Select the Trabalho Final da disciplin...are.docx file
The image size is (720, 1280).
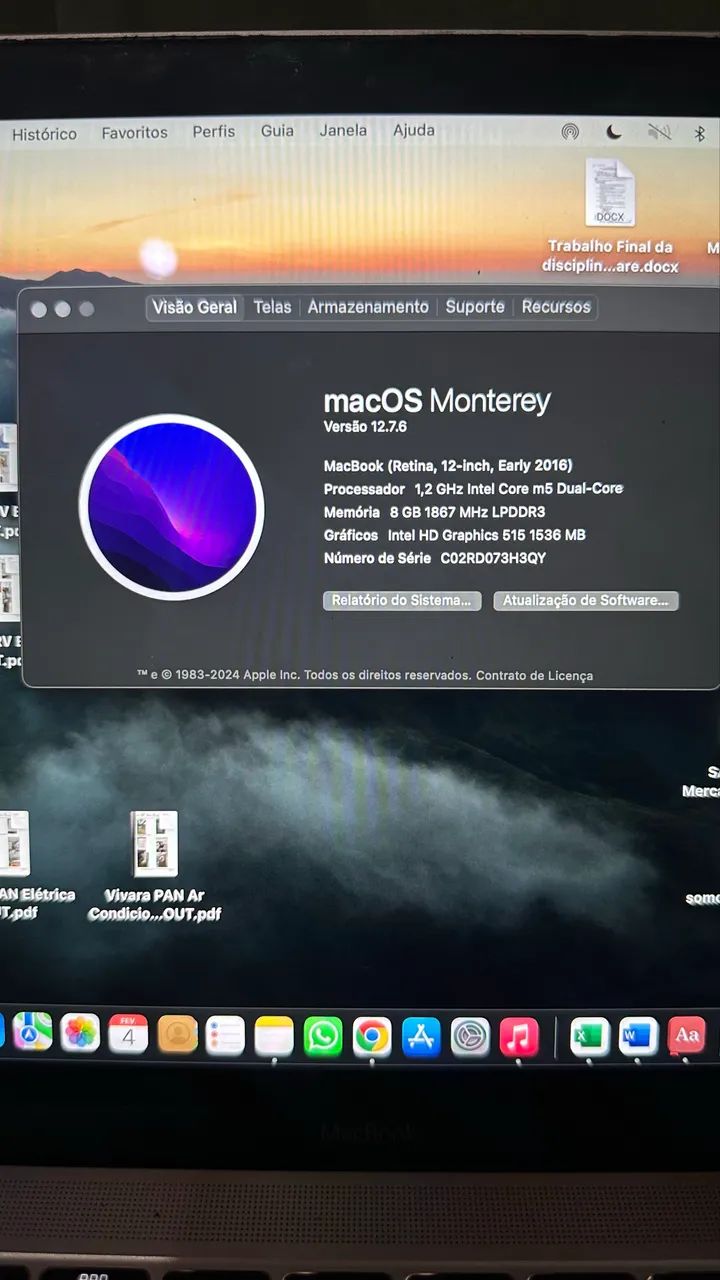(x=610, y=217)
